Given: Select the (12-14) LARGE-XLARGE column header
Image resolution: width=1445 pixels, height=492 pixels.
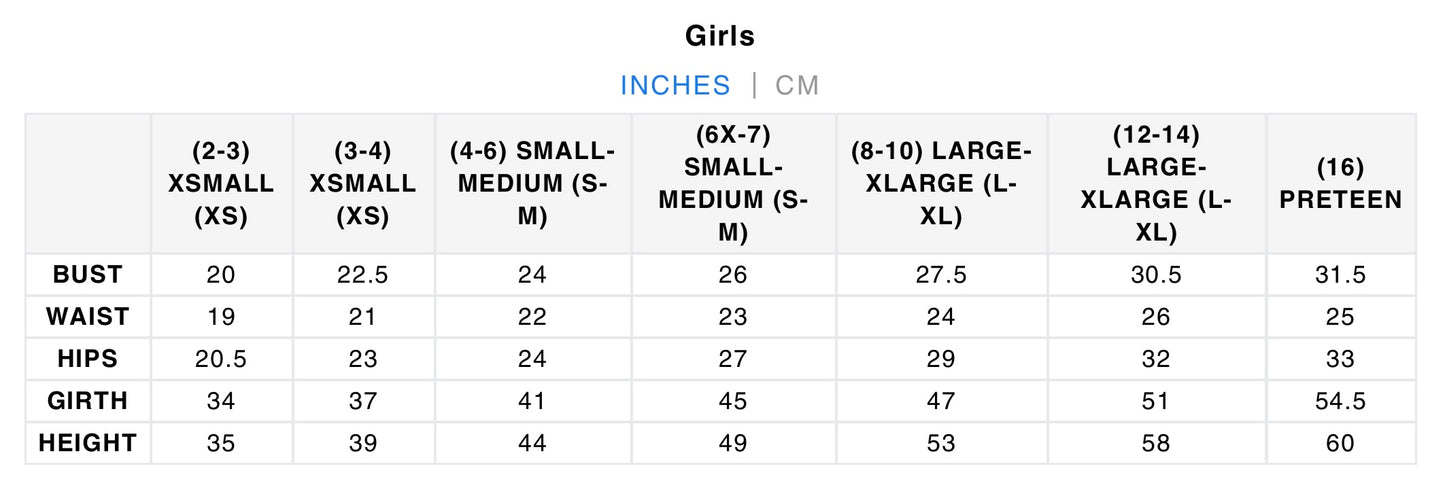Looking at the screenshot, I should 1156,183.
